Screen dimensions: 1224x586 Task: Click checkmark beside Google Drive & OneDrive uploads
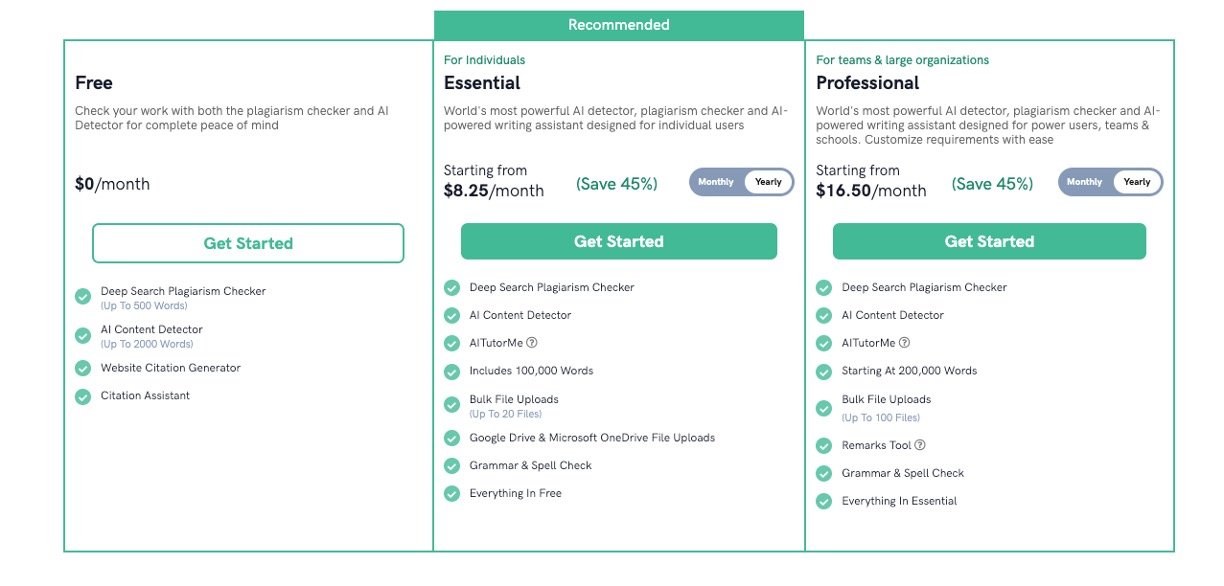(x=452, y=438)
